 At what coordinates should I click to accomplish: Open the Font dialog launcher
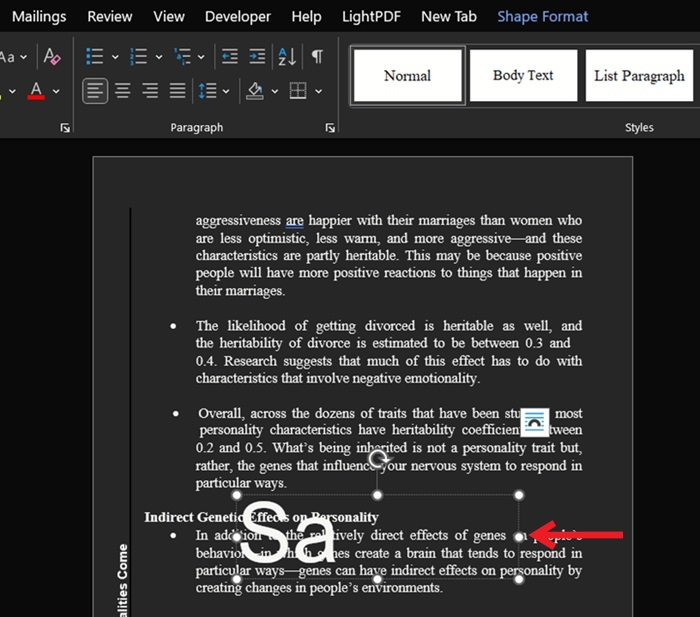(65, 128)
